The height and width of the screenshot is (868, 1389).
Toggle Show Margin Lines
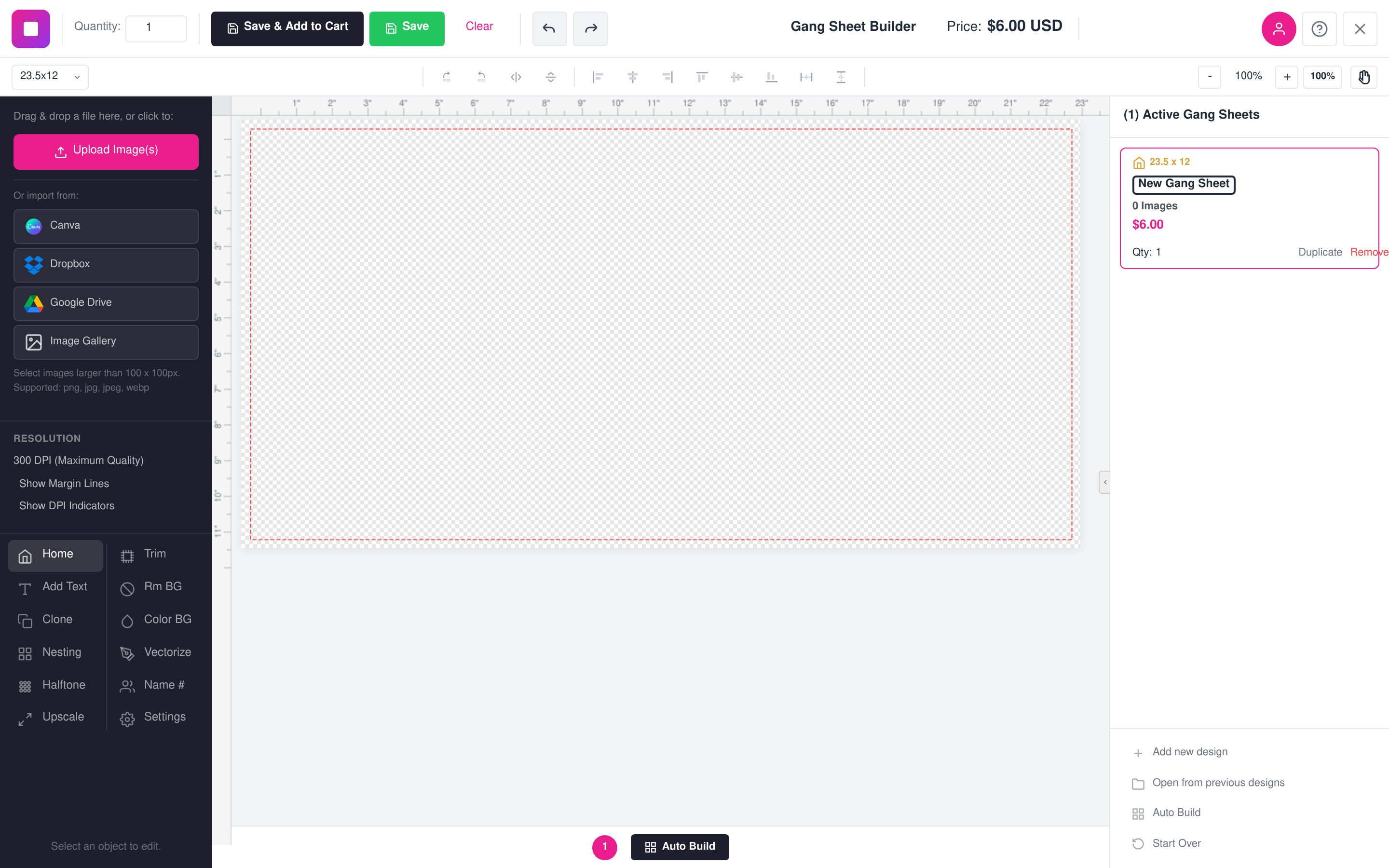click(64, 483)
